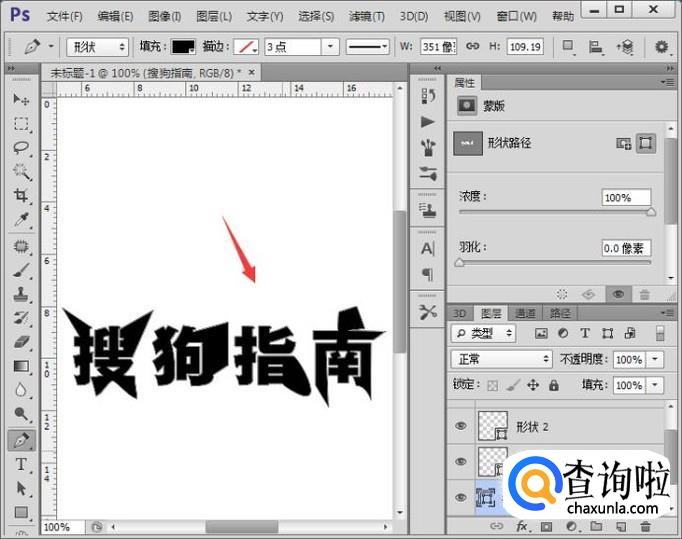Select the Brush tool
This screenshot has width=682, height=539.
point(21,270)
